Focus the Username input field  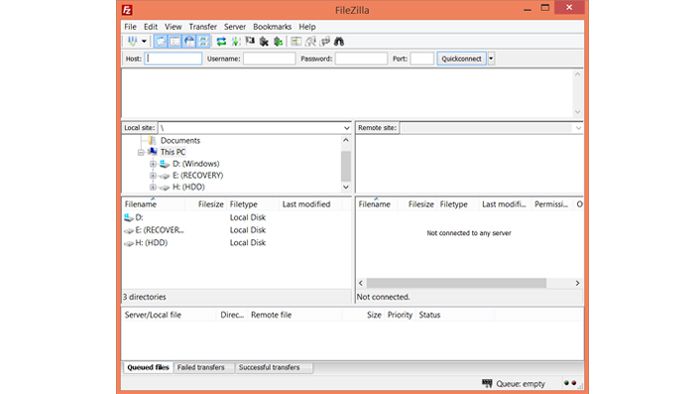point(269,58)
